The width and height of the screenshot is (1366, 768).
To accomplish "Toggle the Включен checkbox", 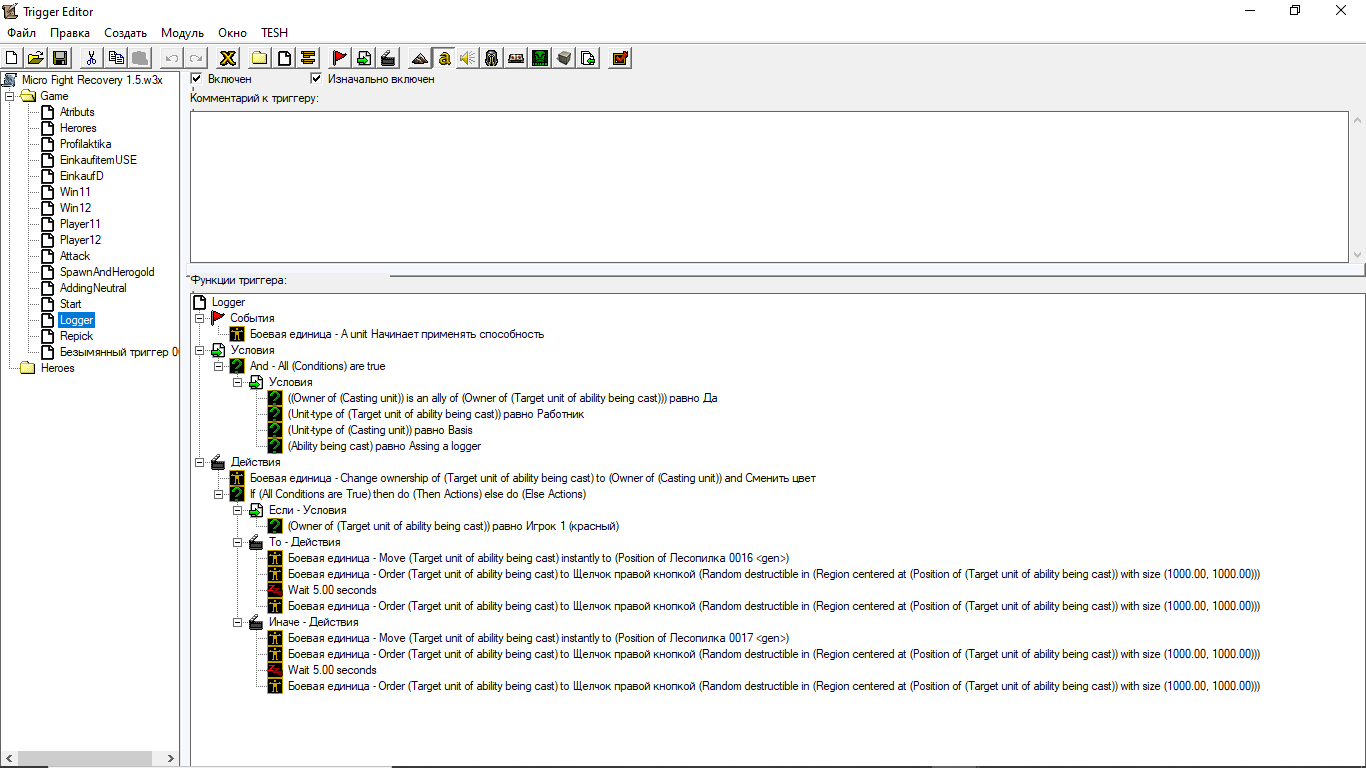I will pyautogui.click(x=196, y=78).
